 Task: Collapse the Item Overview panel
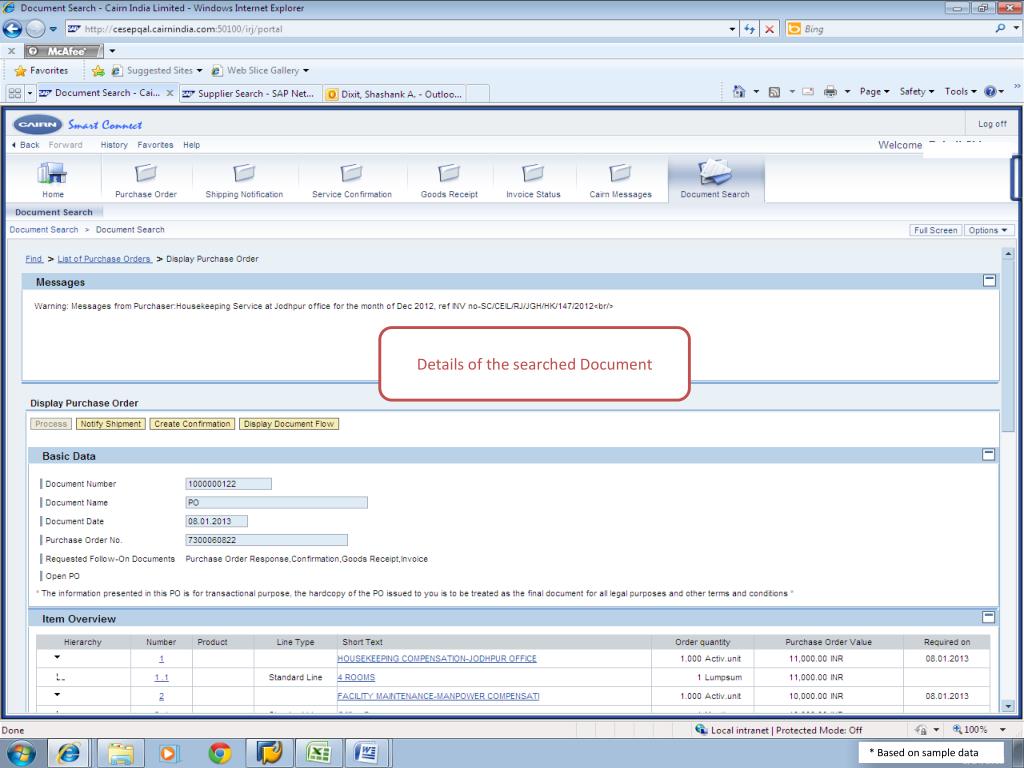pos(989,617)
